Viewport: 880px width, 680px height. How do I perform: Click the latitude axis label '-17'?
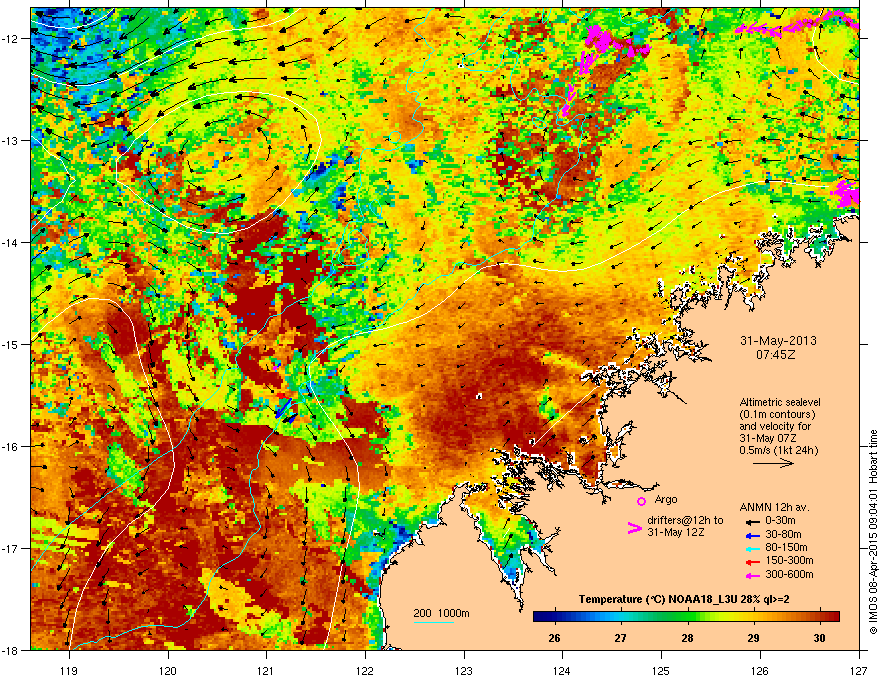click(x=10, y=548)
